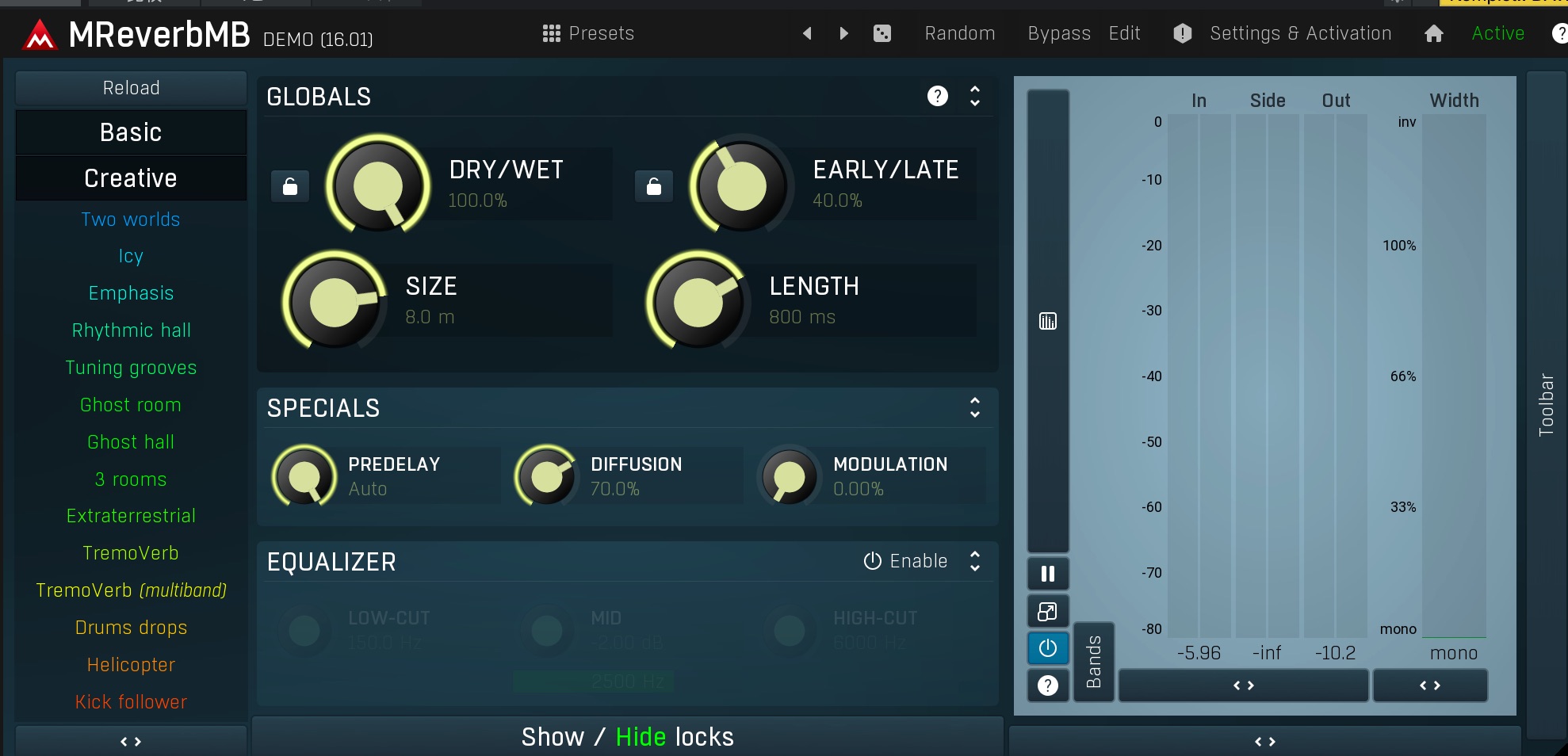Toggle the Early/Late lock
This screenshot has width=1568, height=756.
tap(653, 186)
